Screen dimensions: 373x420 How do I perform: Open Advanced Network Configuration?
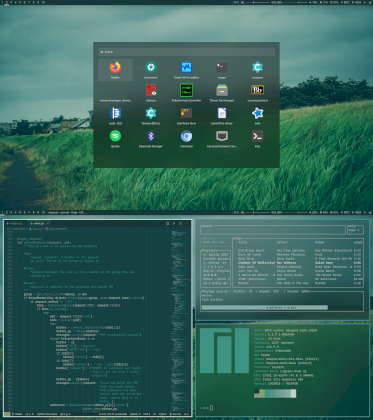222,139
